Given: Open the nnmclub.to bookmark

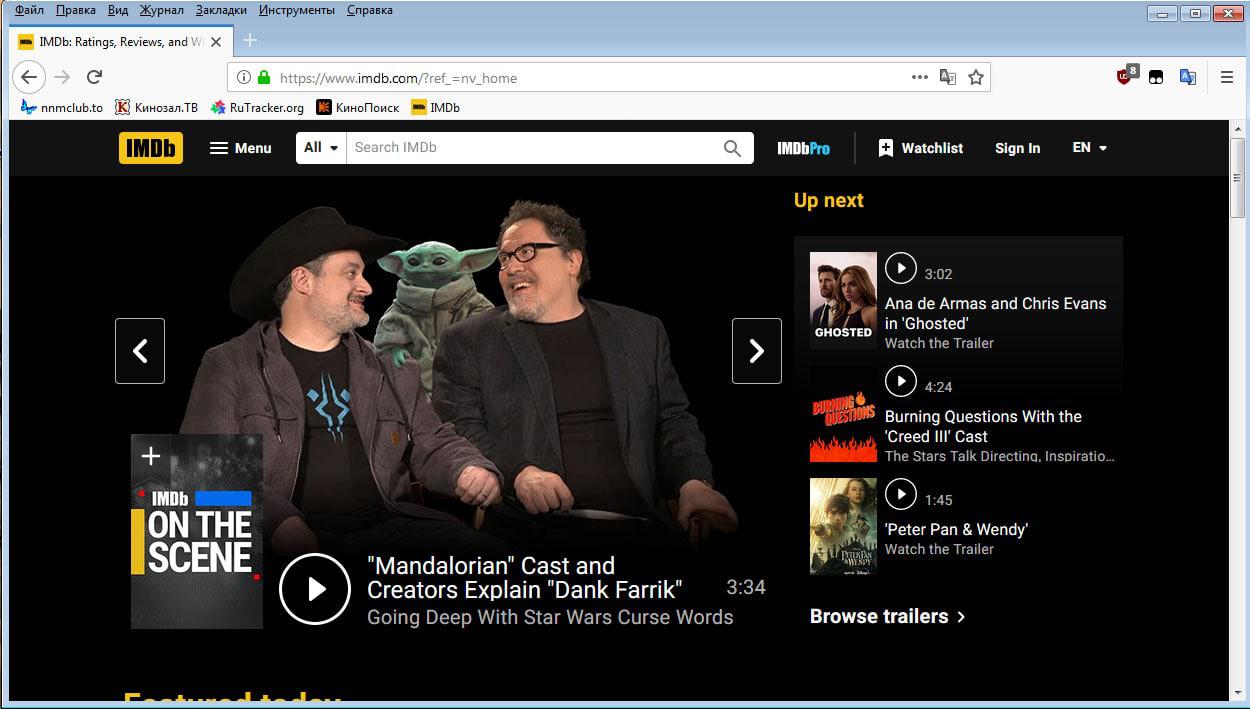Looking at the screenshot, I should (x=62, y=107).
